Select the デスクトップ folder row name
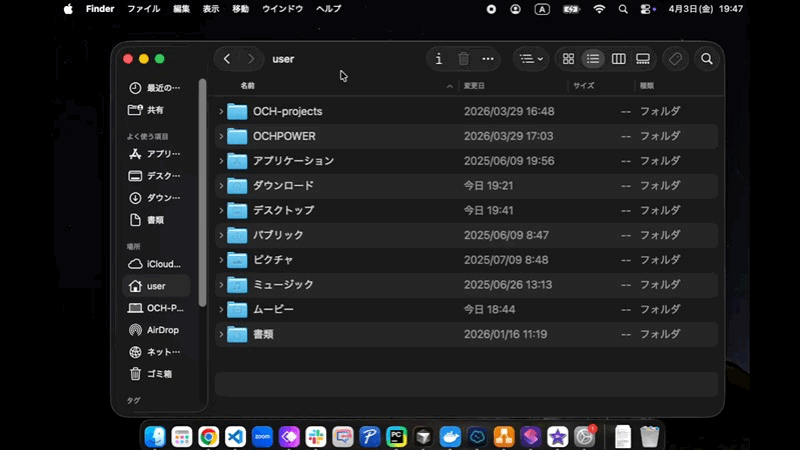 pos(284,210)
